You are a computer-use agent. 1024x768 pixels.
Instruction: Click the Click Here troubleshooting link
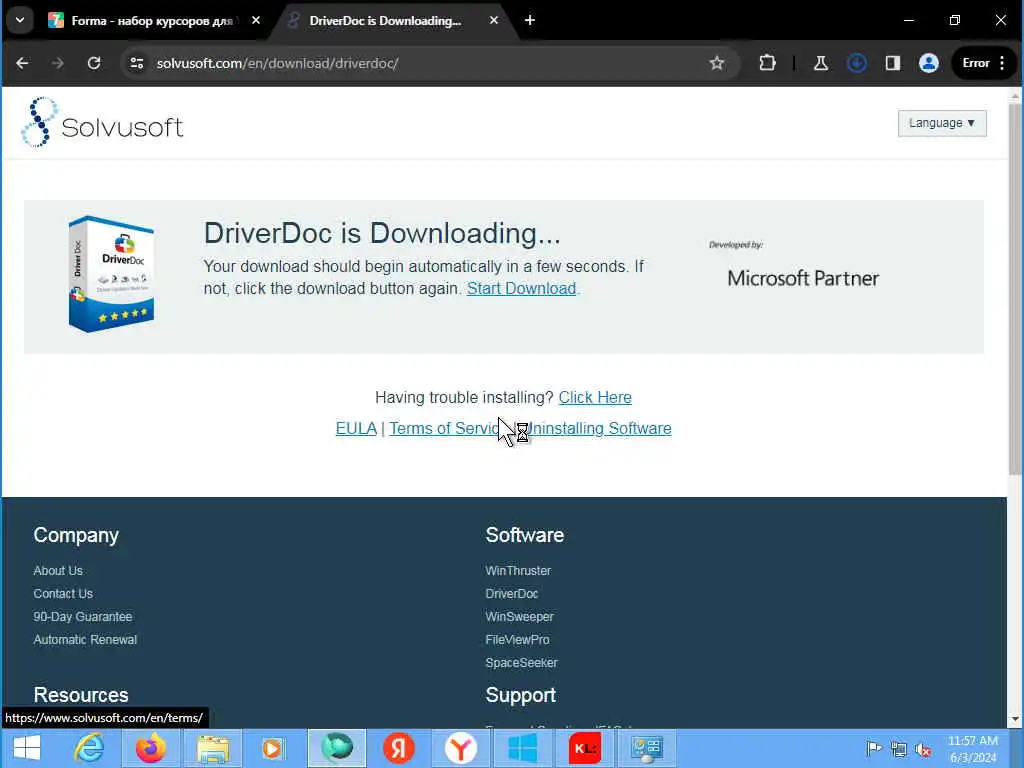[595, 397]
